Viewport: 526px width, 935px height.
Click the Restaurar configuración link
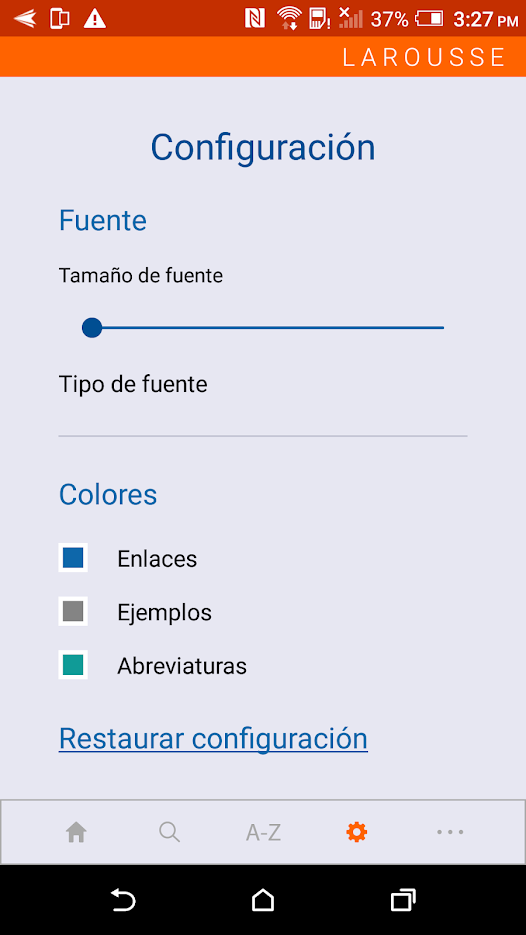point(213,739)
